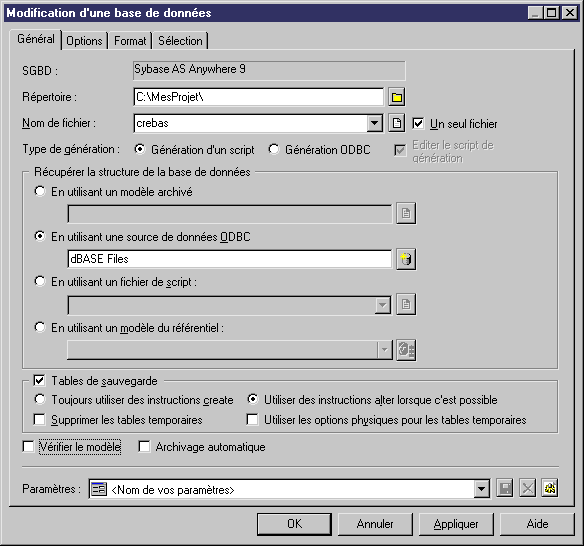The image size is (584, 546).
Task: Switch to the Options tab
Action: pyautogui.click(x=84, y=41)
